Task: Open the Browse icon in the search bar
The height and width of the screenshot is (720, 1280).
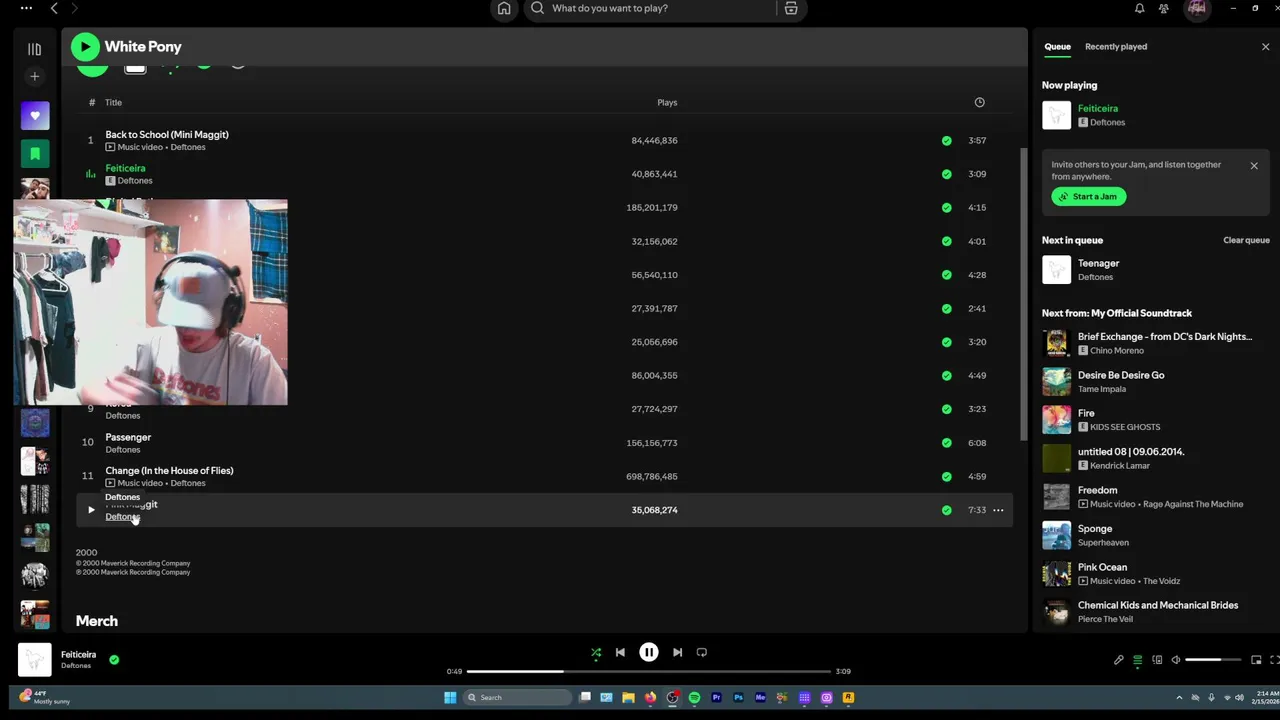Action: (x=791, y=8)
